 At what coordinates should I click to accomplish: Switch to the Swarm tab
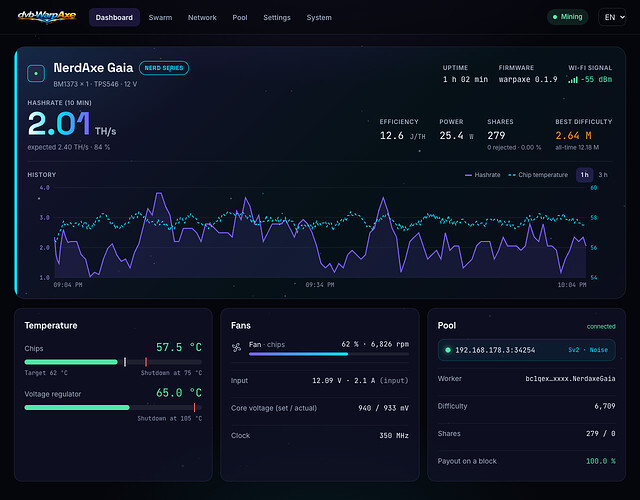point(160,18)
